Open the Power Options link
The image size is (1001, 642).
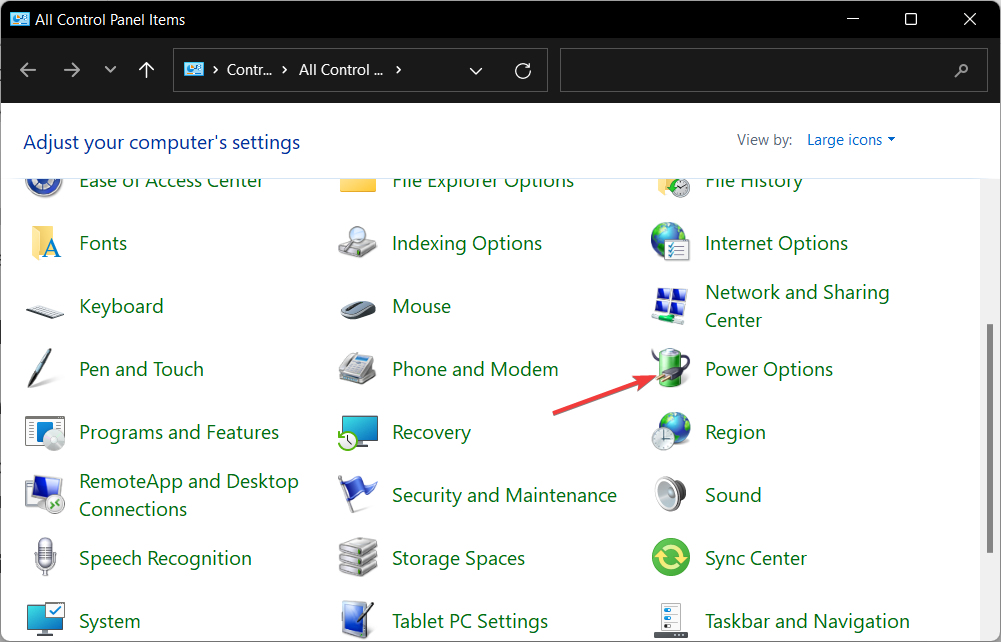pos(769,370)
